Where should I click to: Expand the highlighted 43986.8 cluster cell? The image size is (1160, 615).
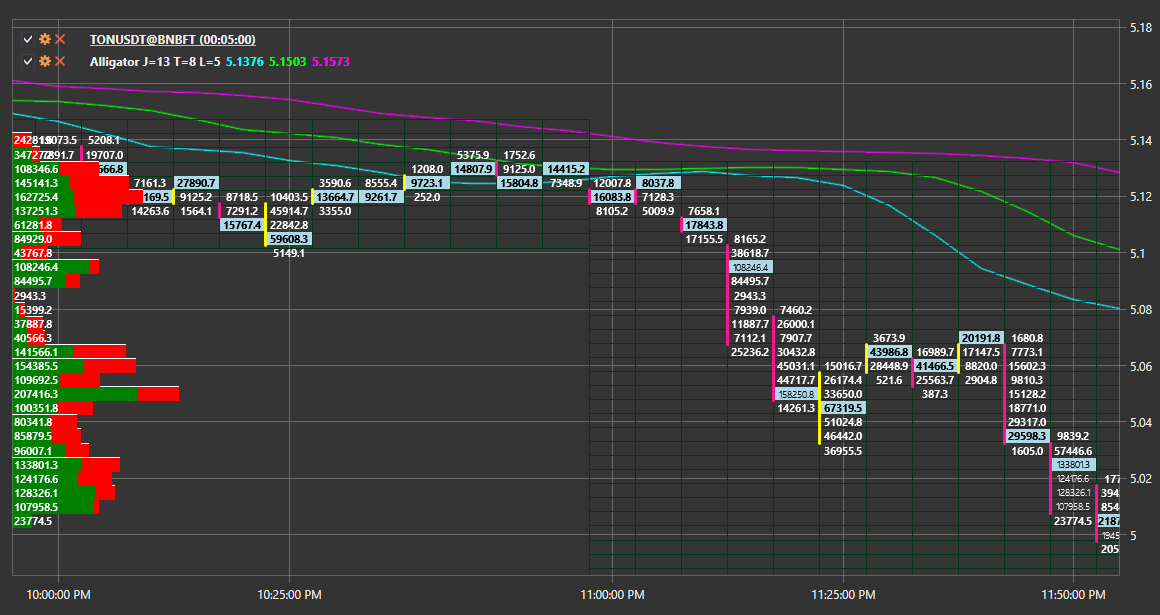[890, 353]
